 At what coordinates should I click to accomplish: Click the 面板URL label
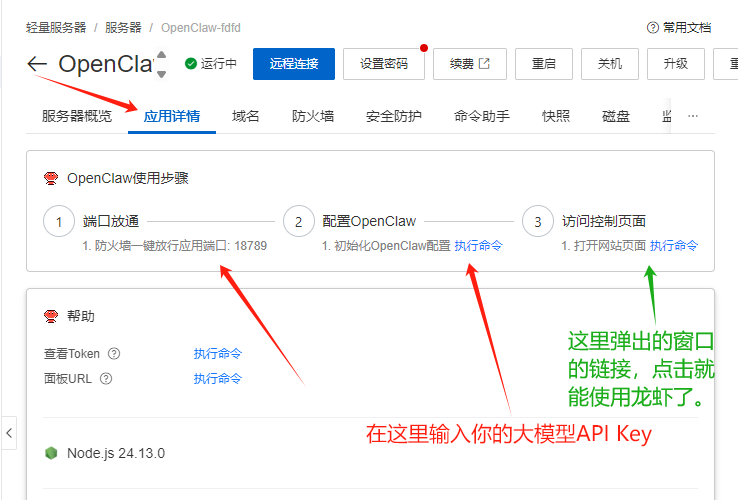tap(68, 379)
